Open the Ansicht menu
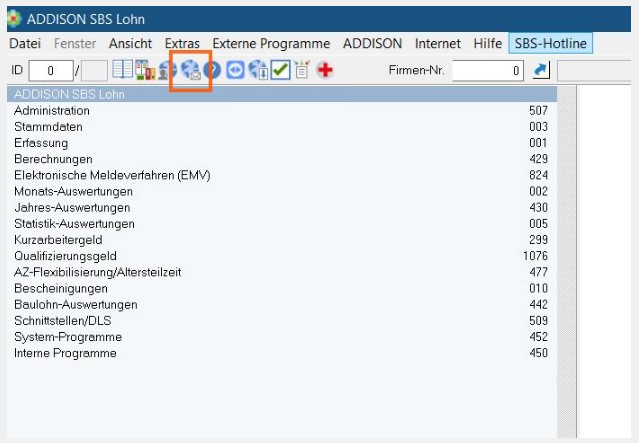 pos(130,43)
